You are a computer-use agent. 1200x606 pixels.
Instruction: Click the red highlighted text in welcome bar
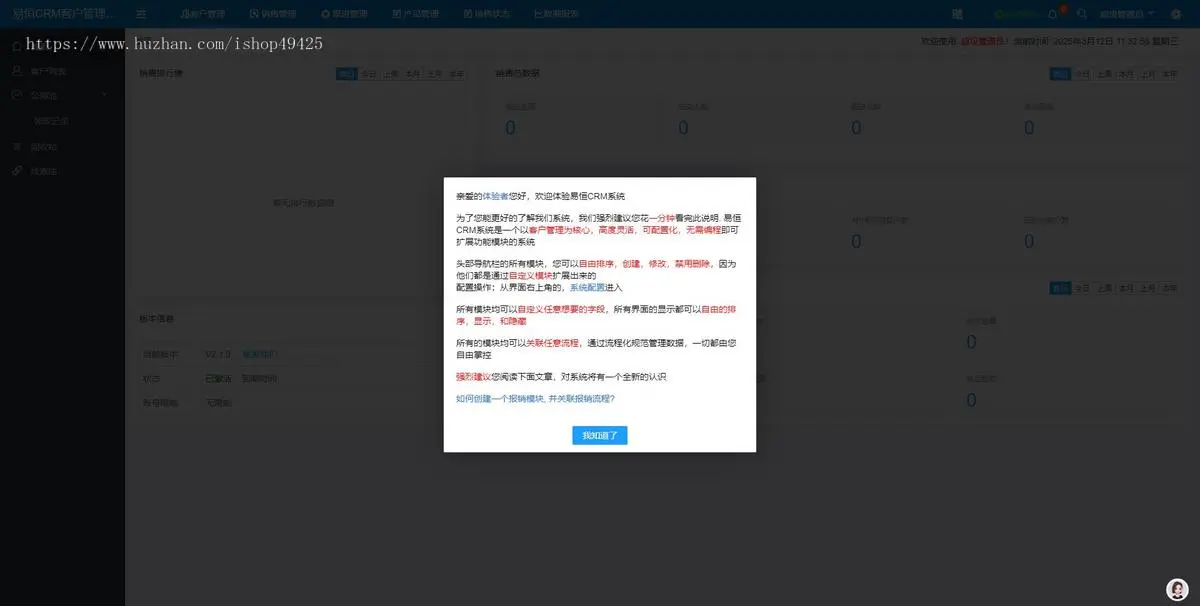[x=984, y=42]
